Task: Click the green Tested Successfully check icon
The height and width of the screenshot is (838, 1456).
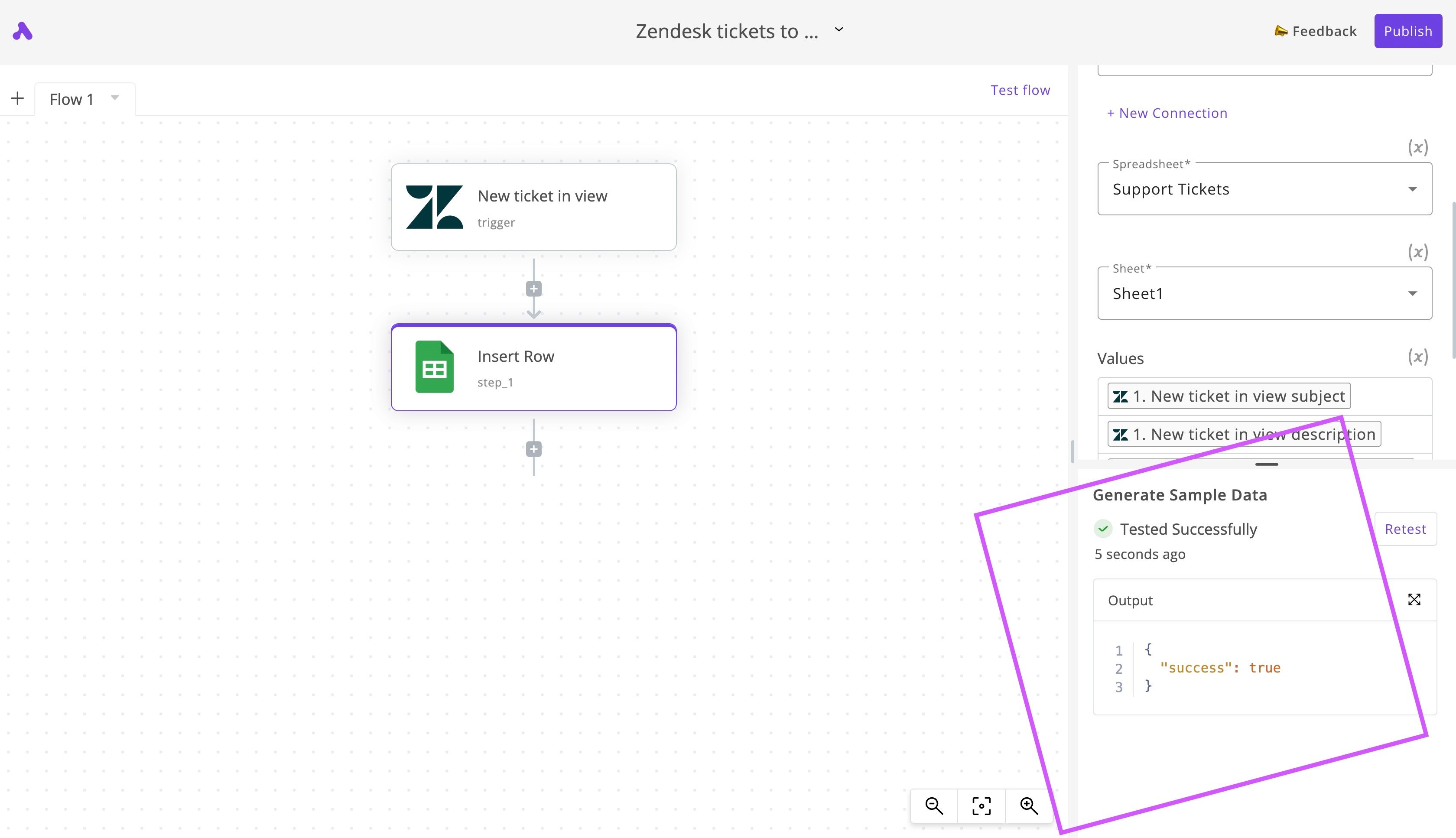Action: coord(1103,529)
